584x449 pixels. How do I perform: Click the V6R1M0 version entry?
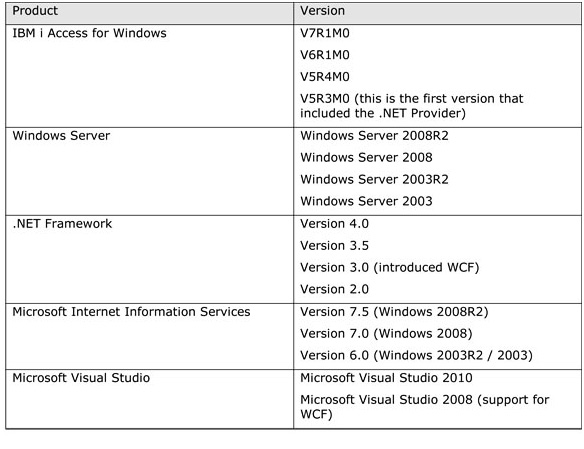click(x=325, y=55)
